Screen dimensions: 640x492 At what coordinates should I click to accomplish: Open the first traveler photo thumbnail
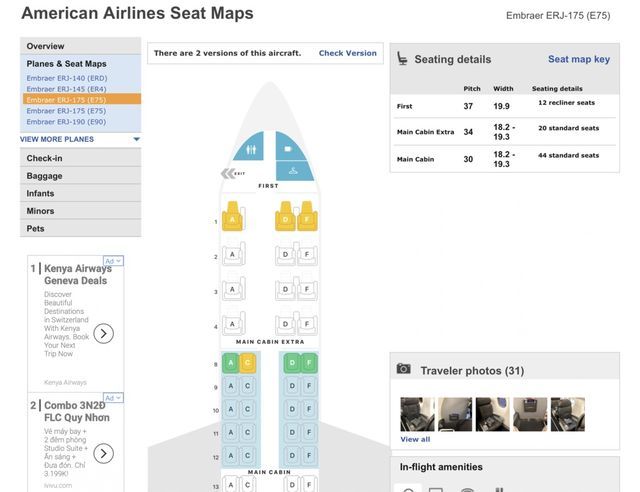pos(417,414)
